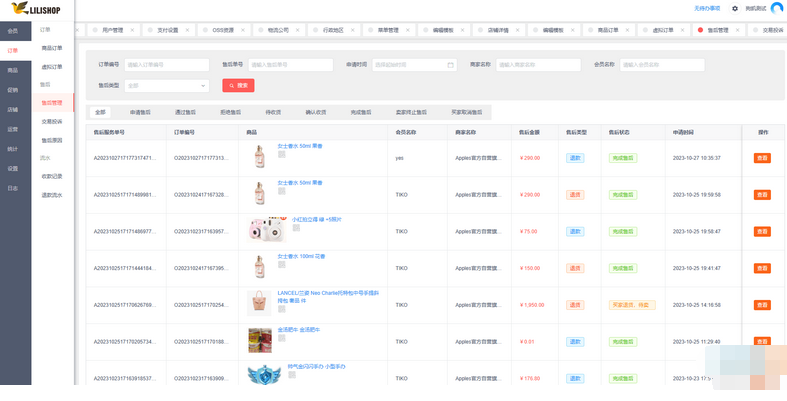
Task: Filter by 确认收货 status
Action: pyautogui.click(x=316, y=112)
